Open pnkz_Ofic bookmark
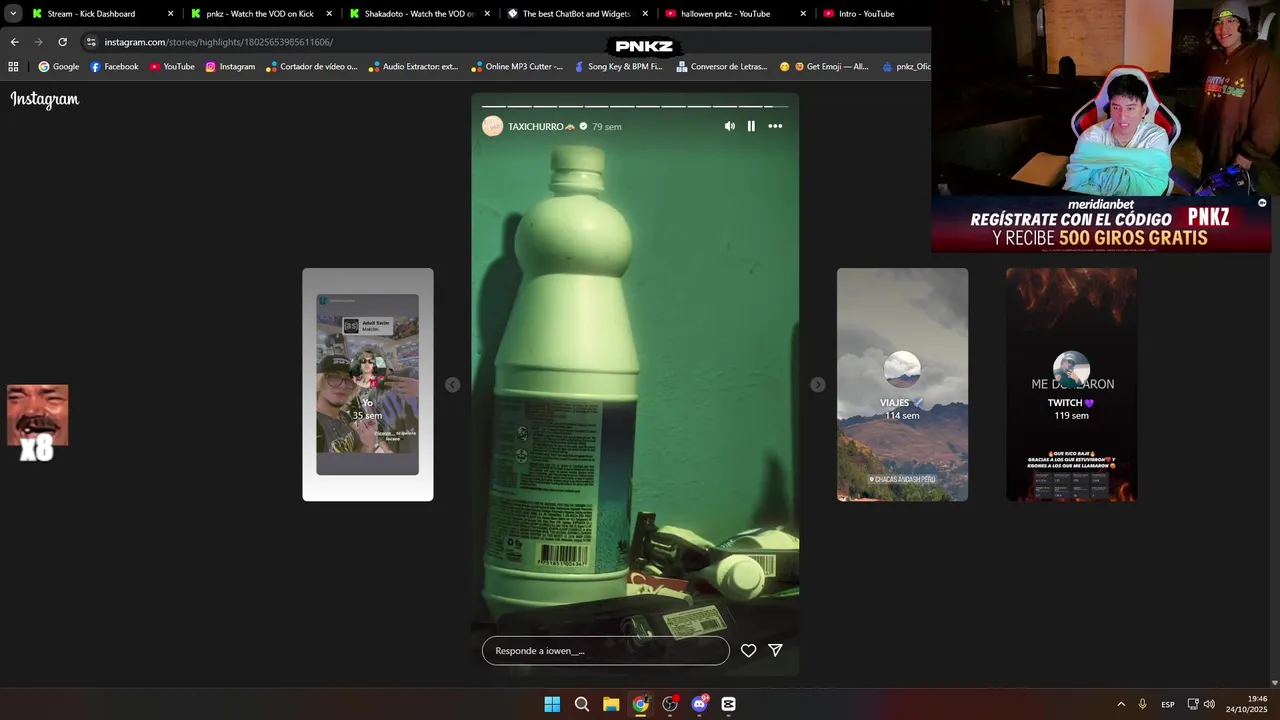The width and height of the screenshot is (1280, 720). point(905,67)
